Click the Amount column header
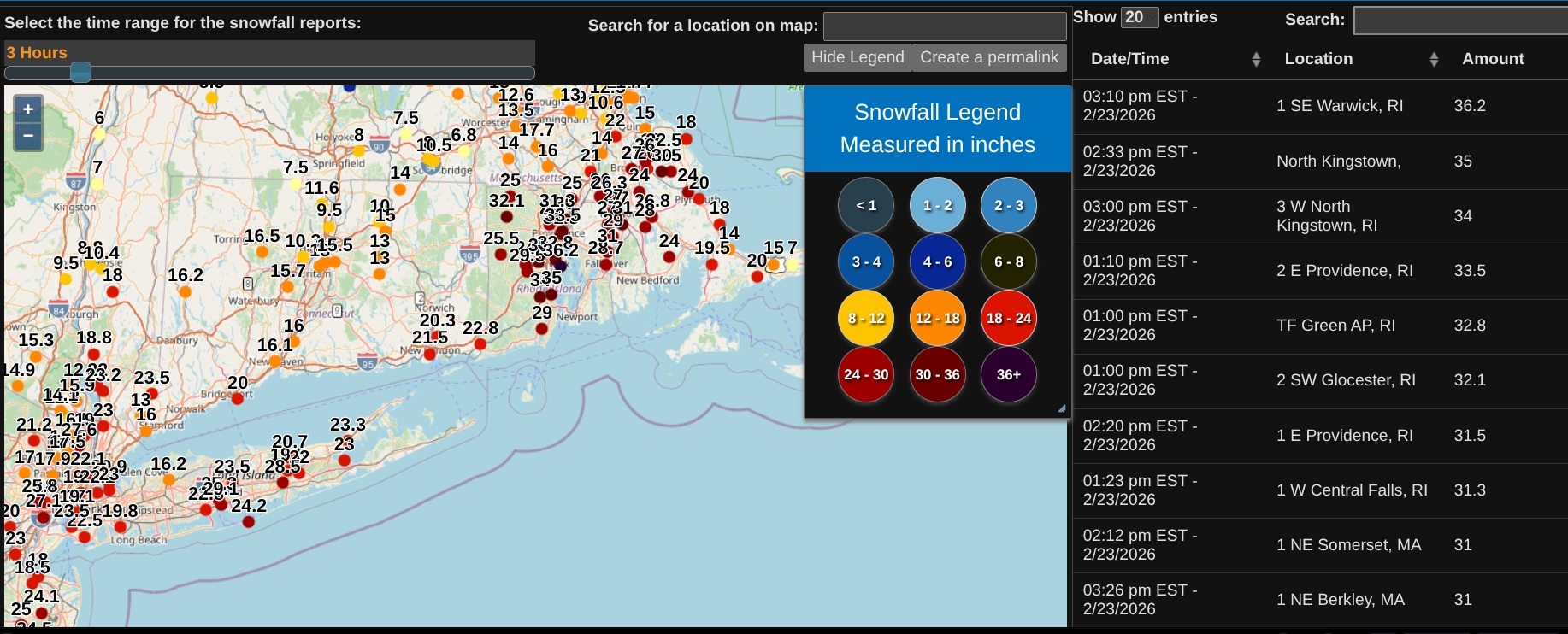This screenshot has height=634, width=1568. click(1493, 59)
